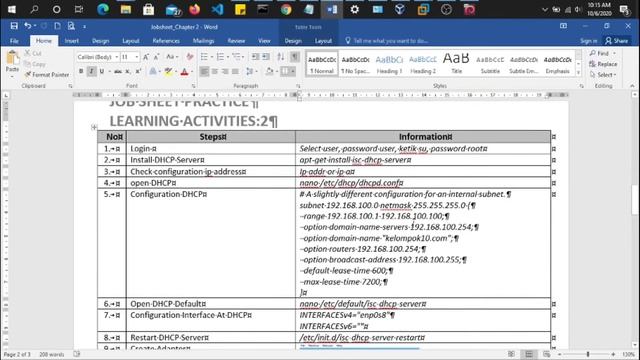Viewport: 640px width, 360px height.
Task: Toggle italic formatting
Action: [91, 71]
